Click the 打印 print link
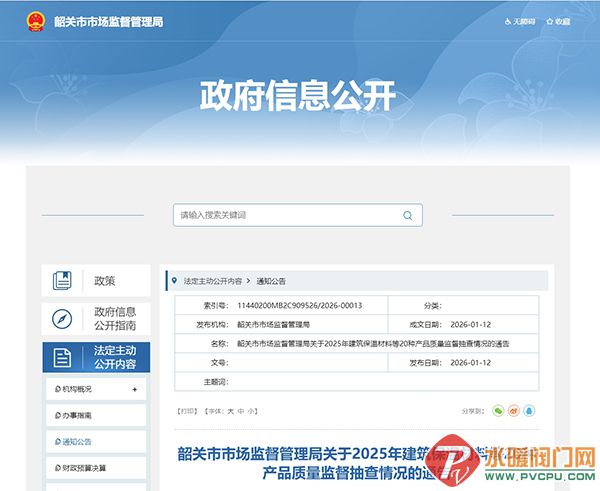This screenshot has height=491, width=600. click(186, 411)
